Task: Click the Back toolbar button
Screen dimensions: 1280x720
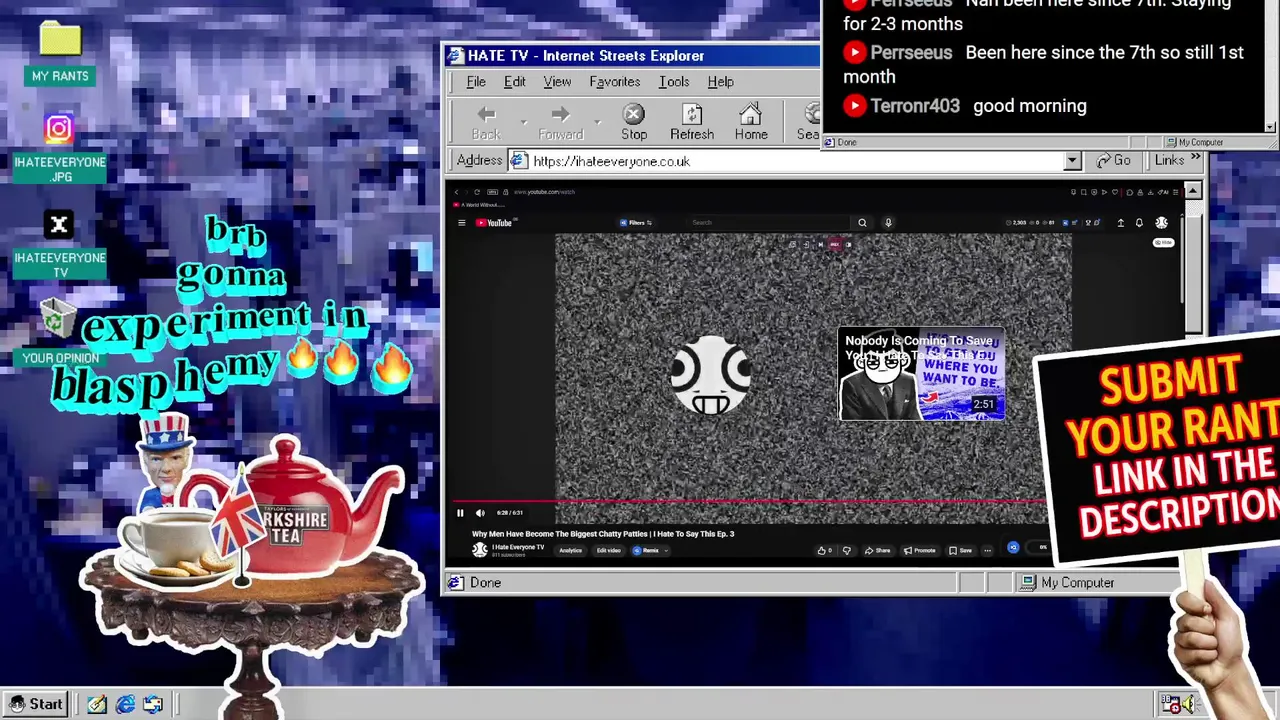Action: (x=486, y=122)
